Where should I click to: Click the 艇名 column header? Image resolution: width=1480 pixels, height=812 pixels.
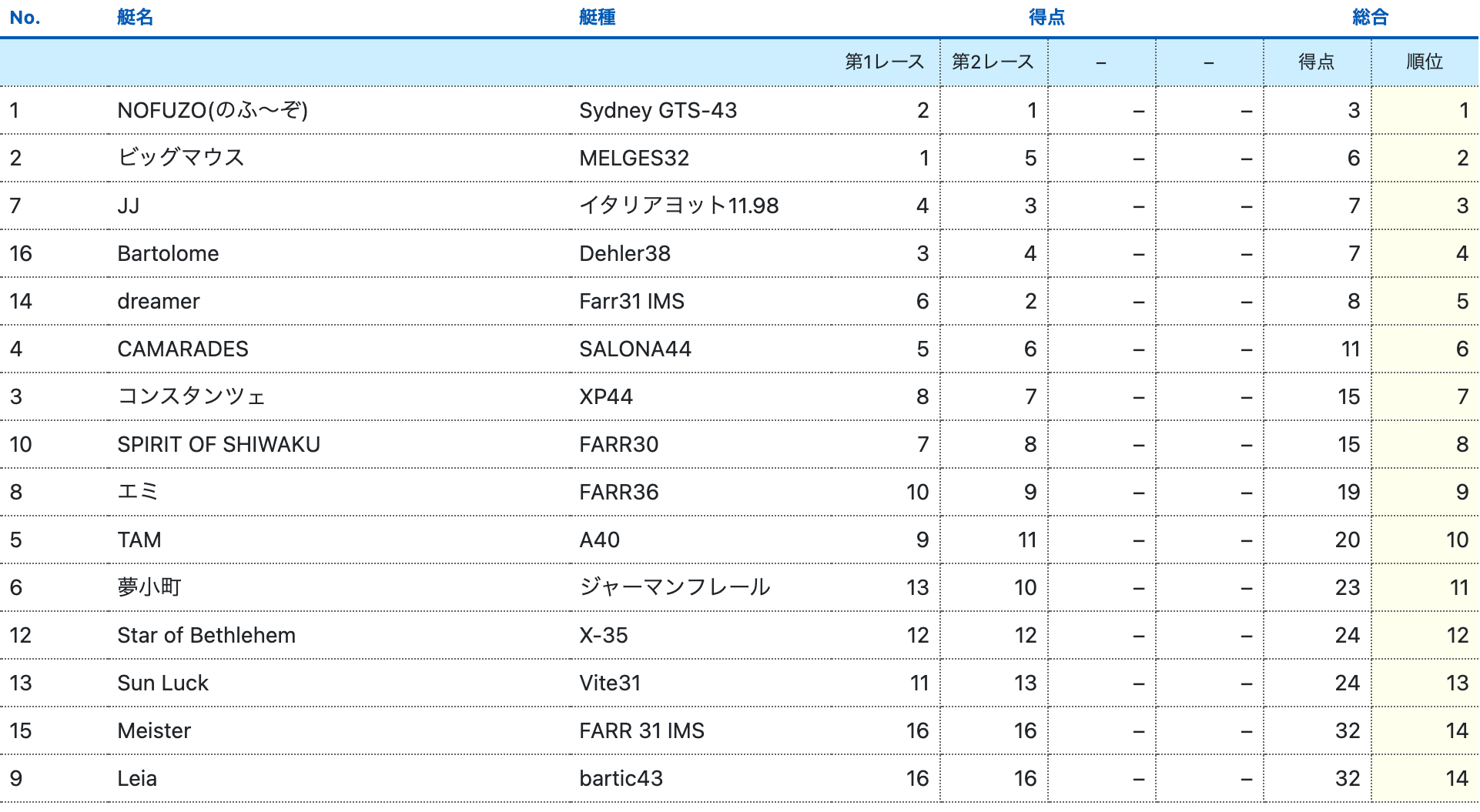pos(135,17)
